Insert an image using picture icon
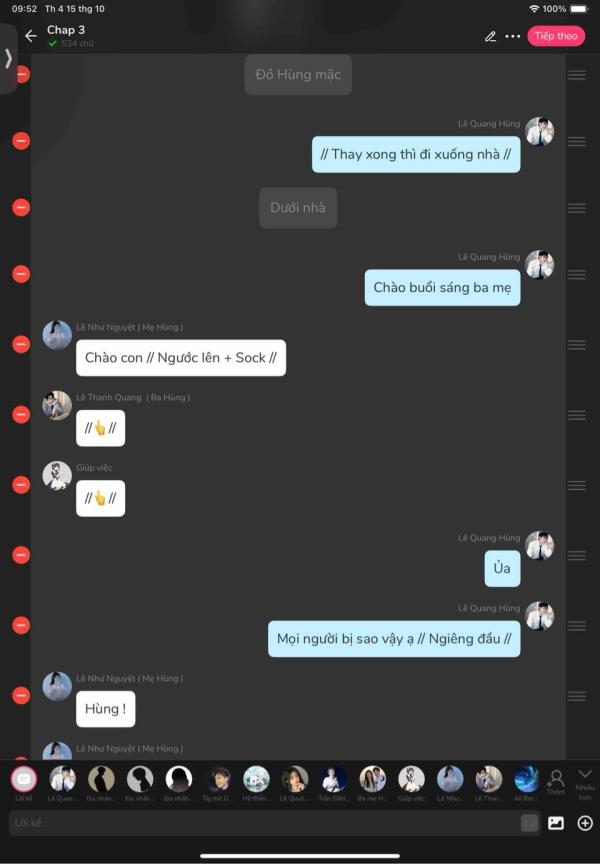 pyautogui.click(x=556, y=823)
